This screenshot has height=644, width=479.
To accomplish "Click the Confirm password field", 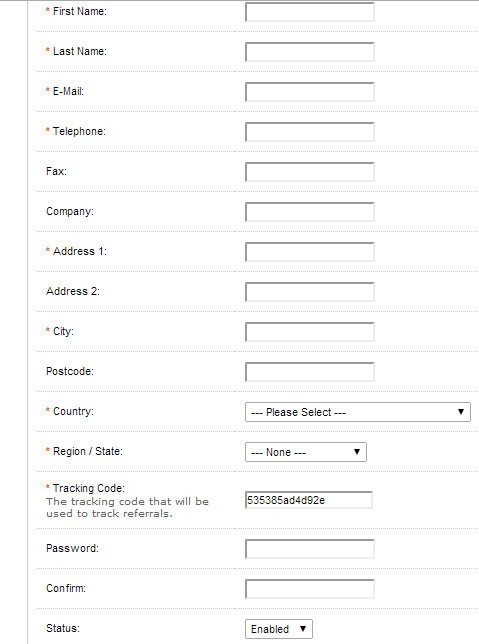I will pos(310,589).
